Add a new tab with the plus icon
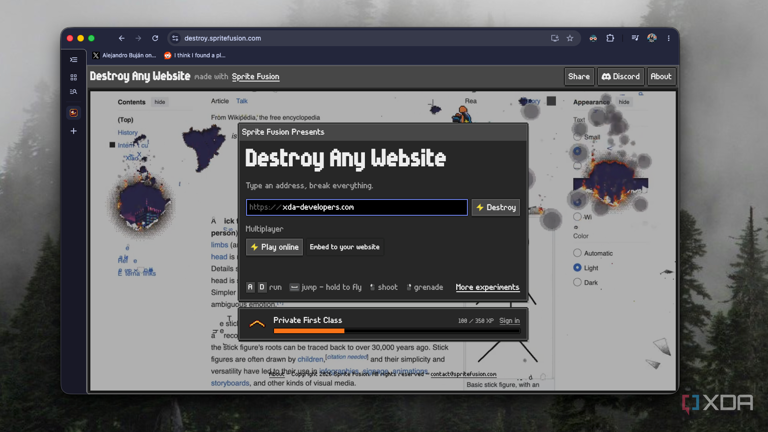 point(73,131)
